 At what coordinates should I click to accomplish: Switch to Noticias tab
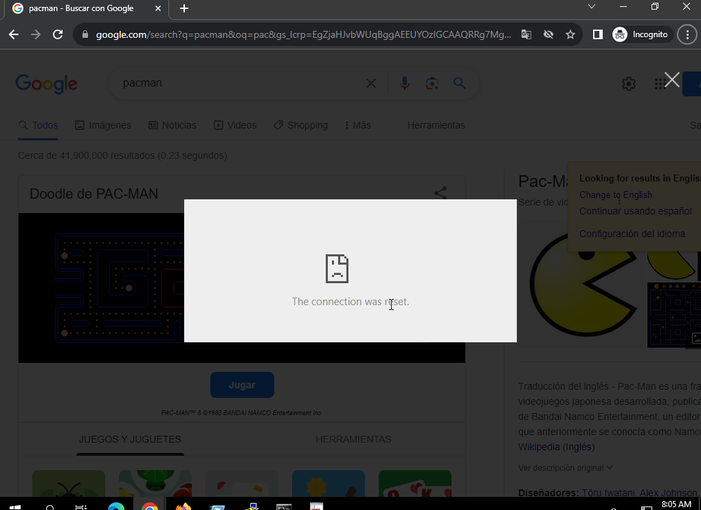[x=172, y=125]
